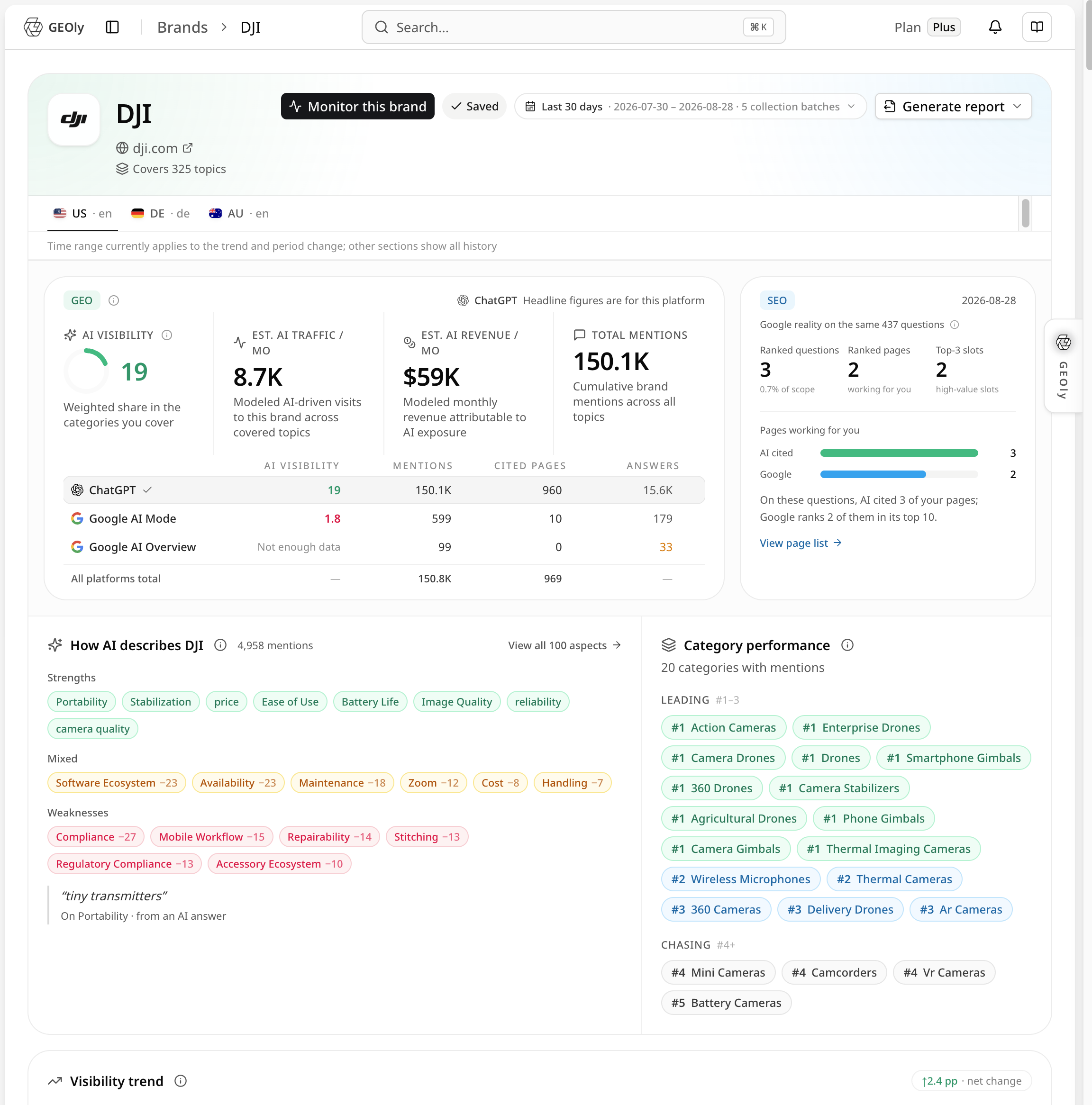Click the 2.4 pp net change badge
1092x1105 pixels.
click(971, 1081)
